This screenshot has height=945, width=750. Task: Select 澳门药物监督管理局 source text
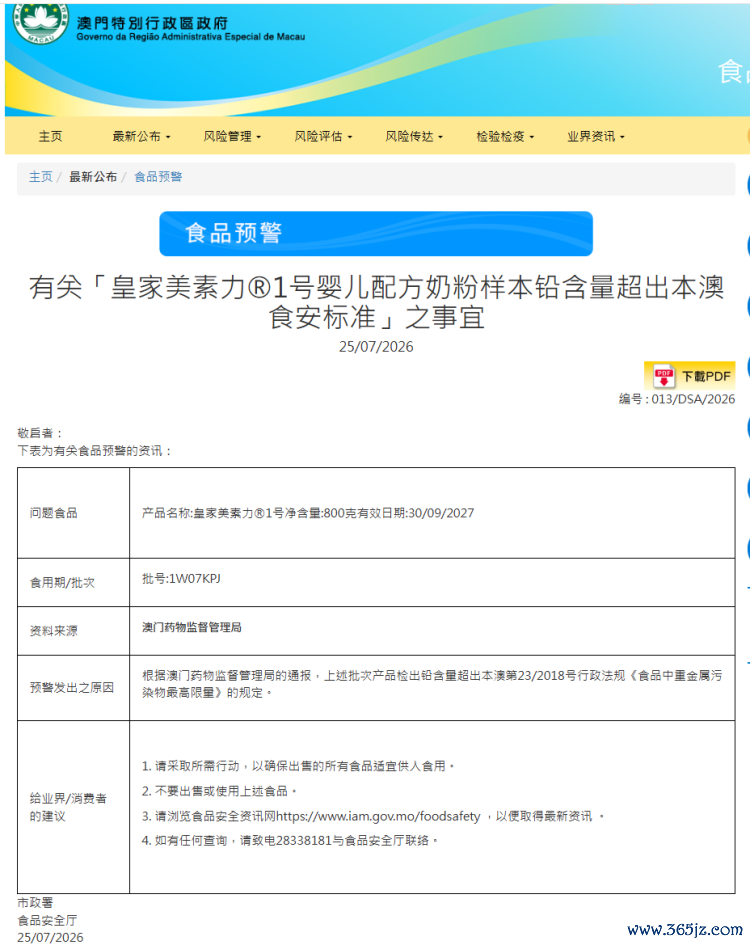point(191,627)
